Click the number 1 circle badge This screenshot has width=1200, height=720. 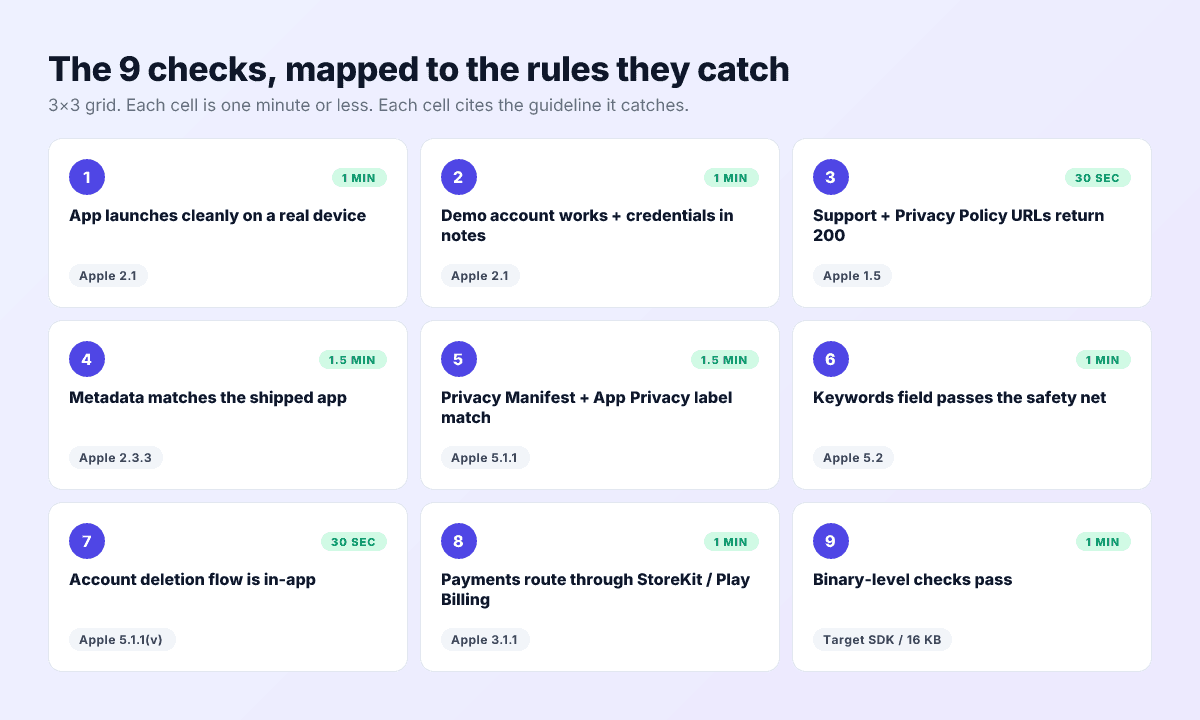(87, 177)
